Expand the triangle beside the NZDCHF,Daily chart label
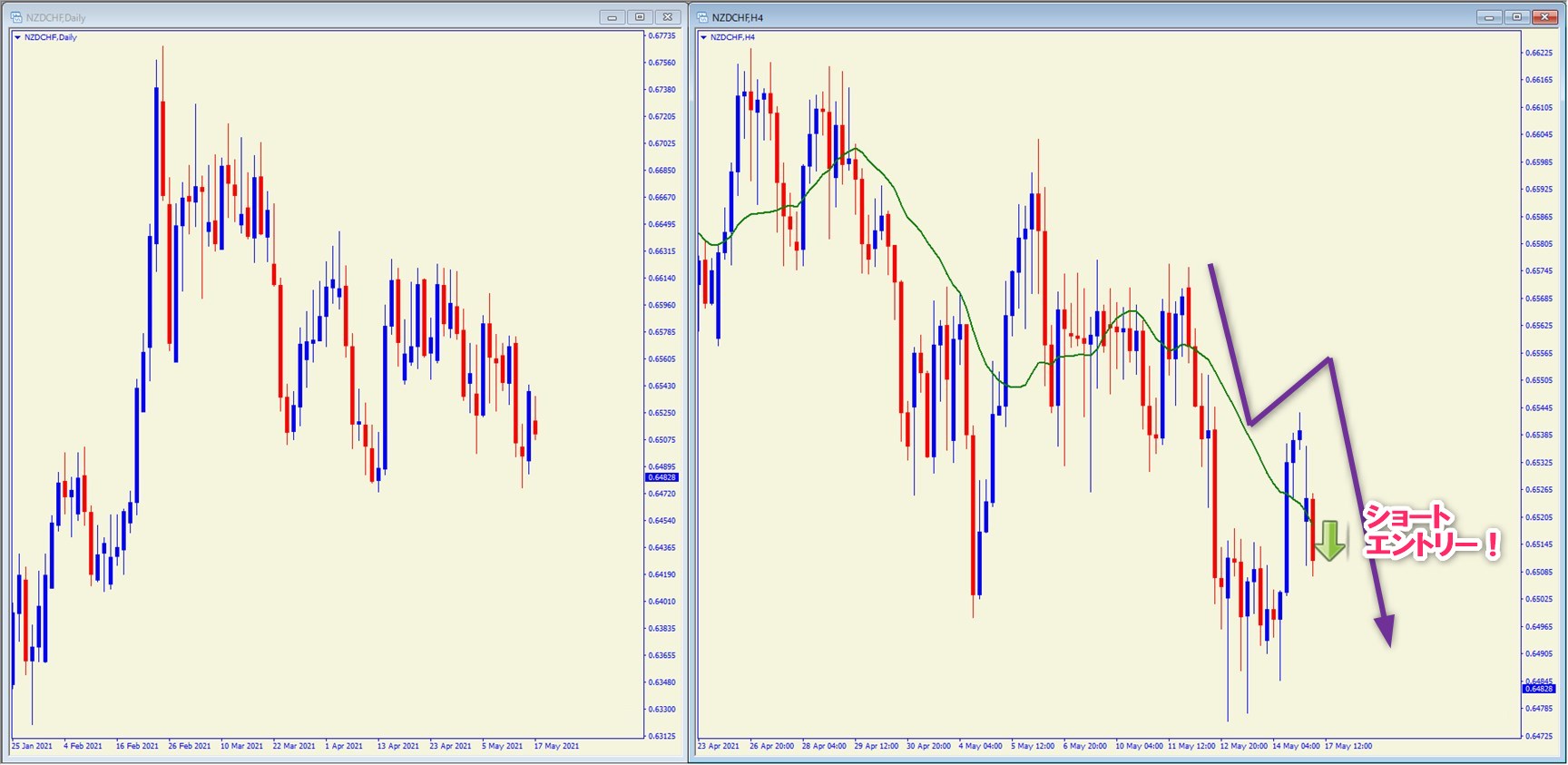The image size is (1568, 765). pos(17,37)
